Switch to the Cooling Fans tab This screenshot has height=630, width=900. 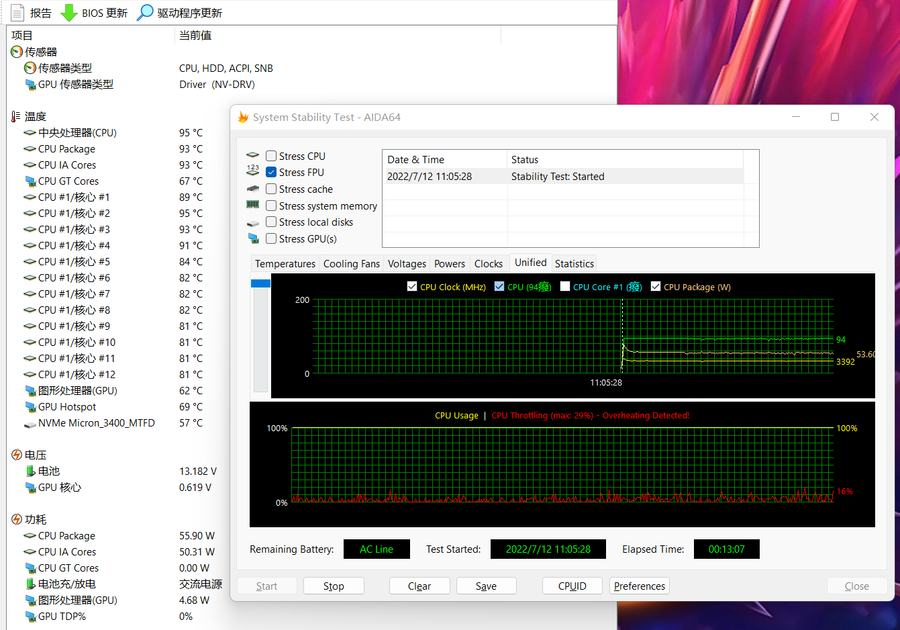351,264
